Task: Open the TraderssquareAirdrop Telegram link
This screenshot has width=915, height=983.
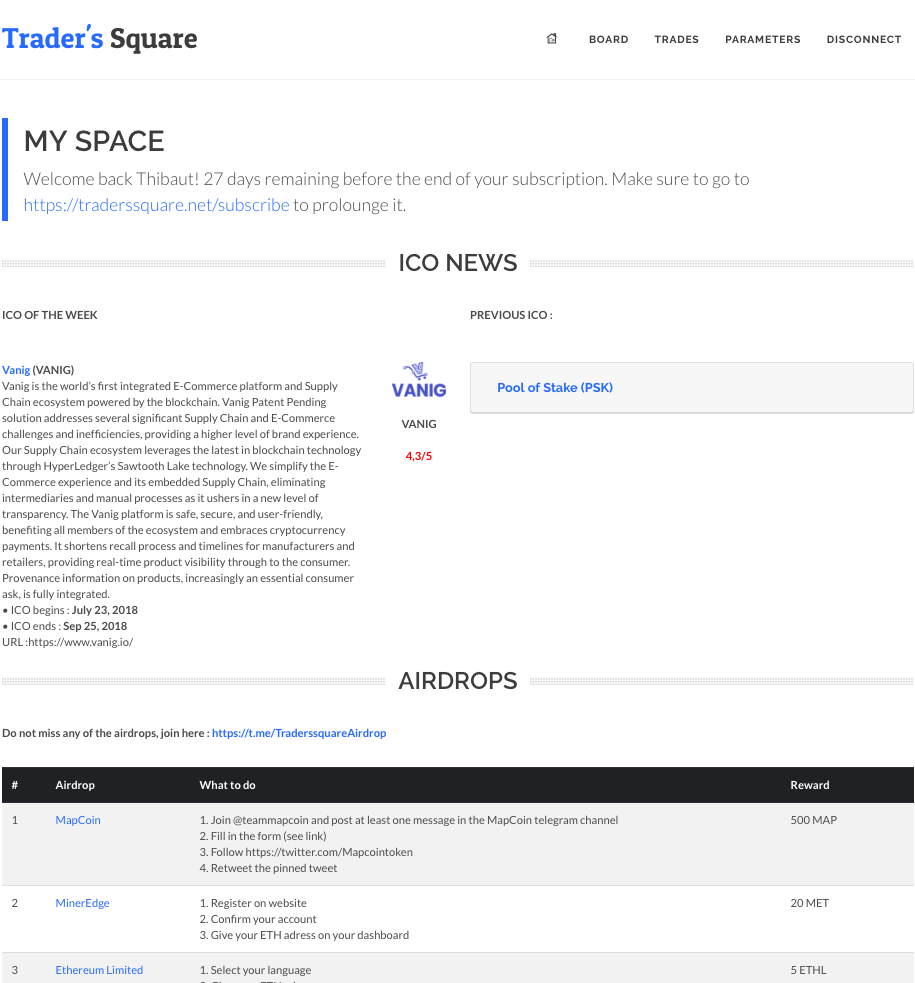Action: point(299,733)
